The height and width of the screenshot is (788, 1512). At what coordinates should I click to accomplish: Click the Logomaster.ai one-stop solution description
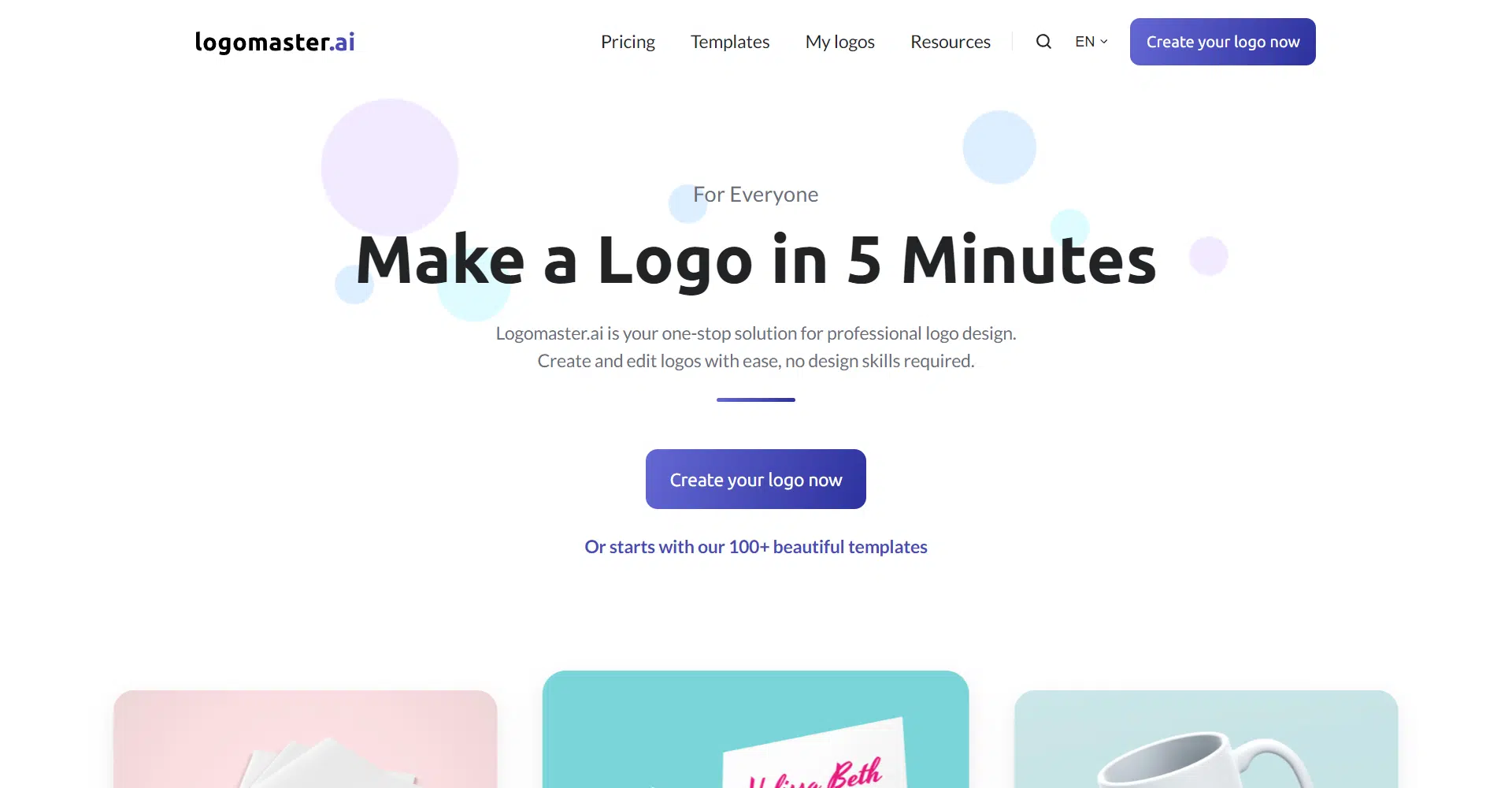(x=756, y=347)
